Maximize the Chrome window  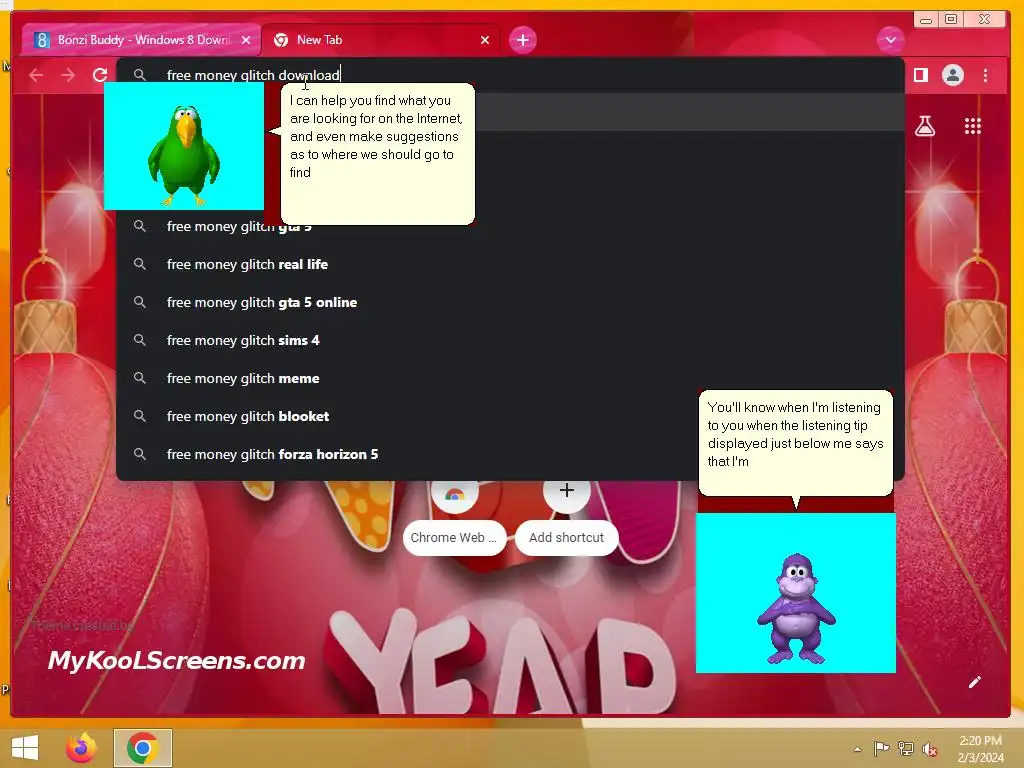(951, 20)
